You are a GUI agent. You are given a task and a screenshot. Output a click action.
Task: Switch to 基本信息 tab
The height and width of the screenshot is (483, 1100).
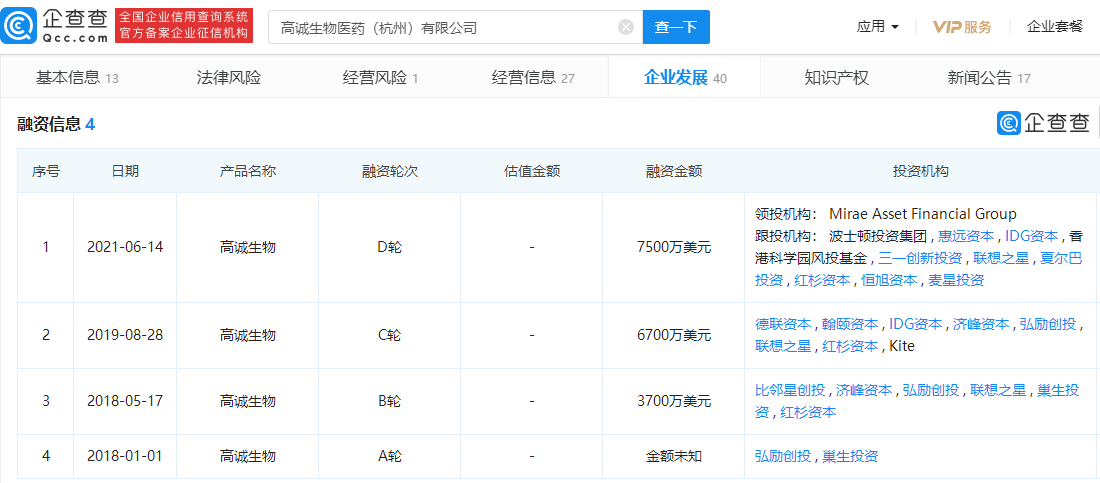pyautogui.click(x=77, y=78)
